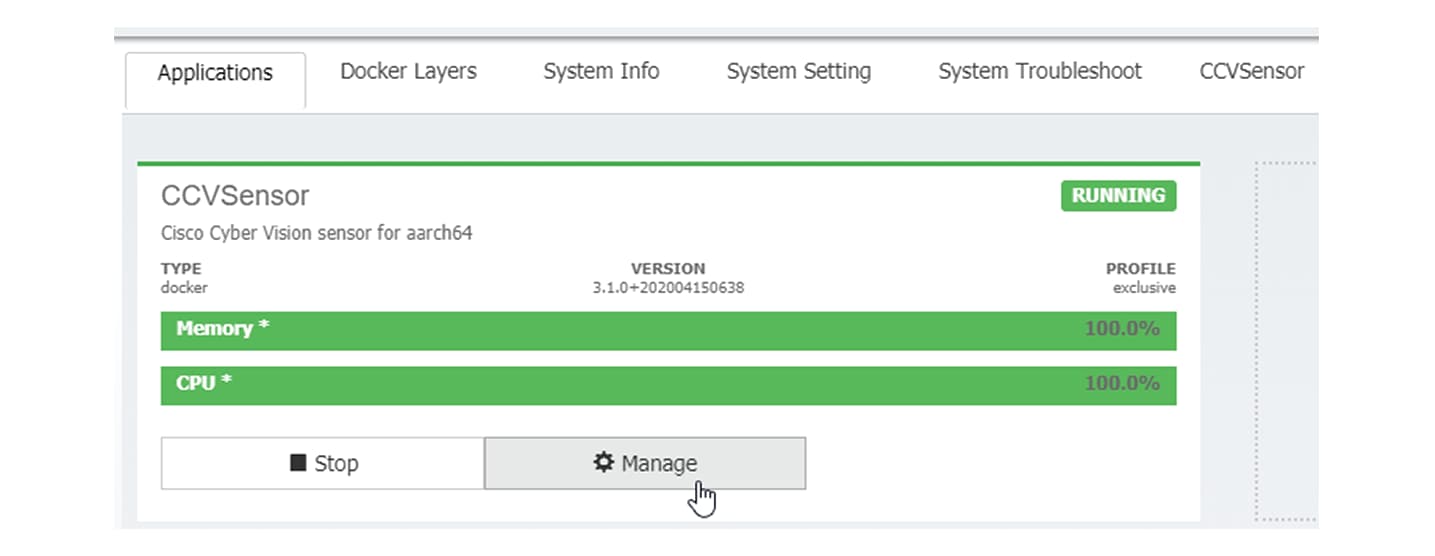This screenshot has width=1435, height=556.
Task: Click the Memory usage progress bar
Action: click(x=668, y=330)
